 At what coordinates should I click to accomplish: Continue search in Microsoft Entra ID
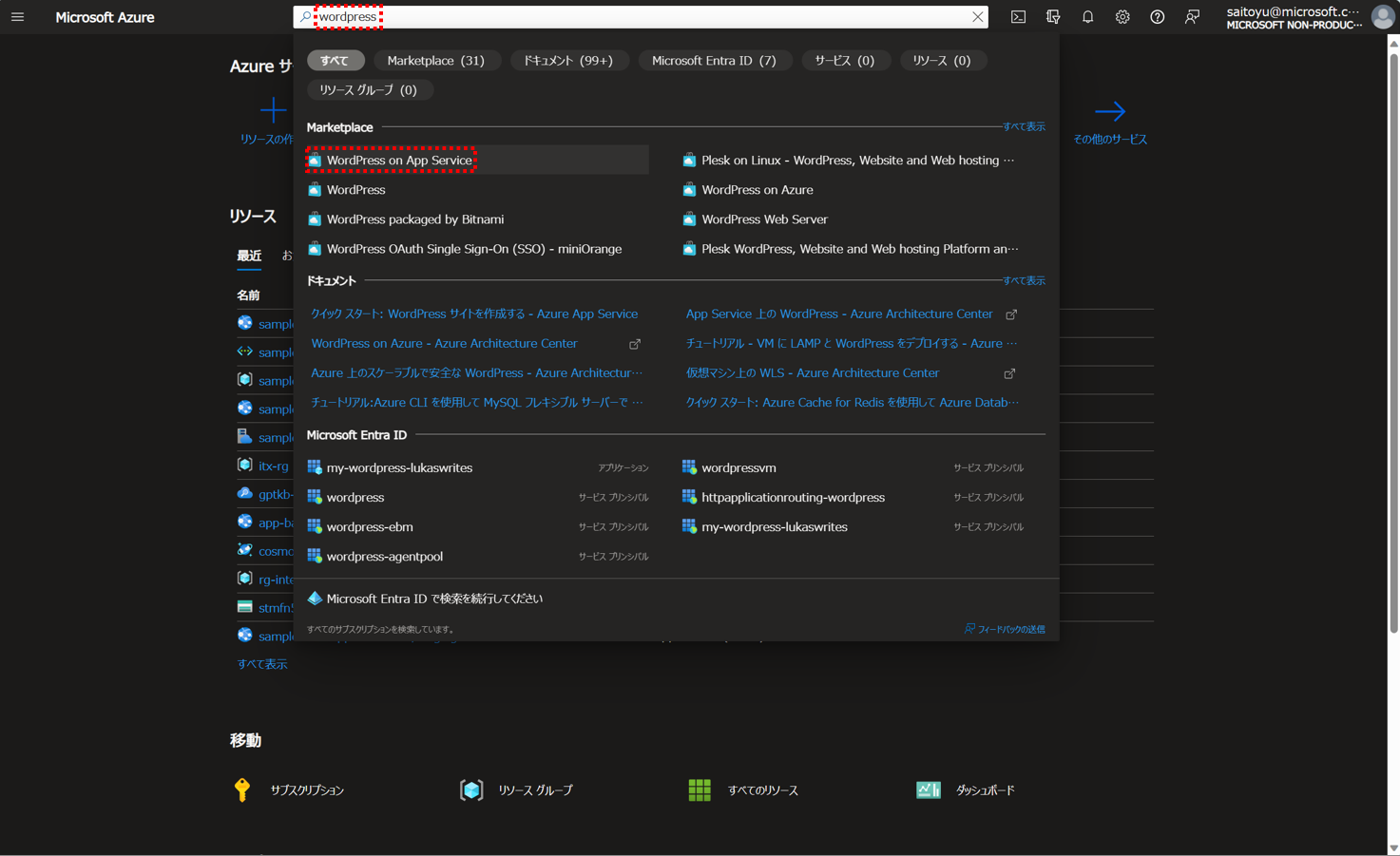tap(434, 599)
